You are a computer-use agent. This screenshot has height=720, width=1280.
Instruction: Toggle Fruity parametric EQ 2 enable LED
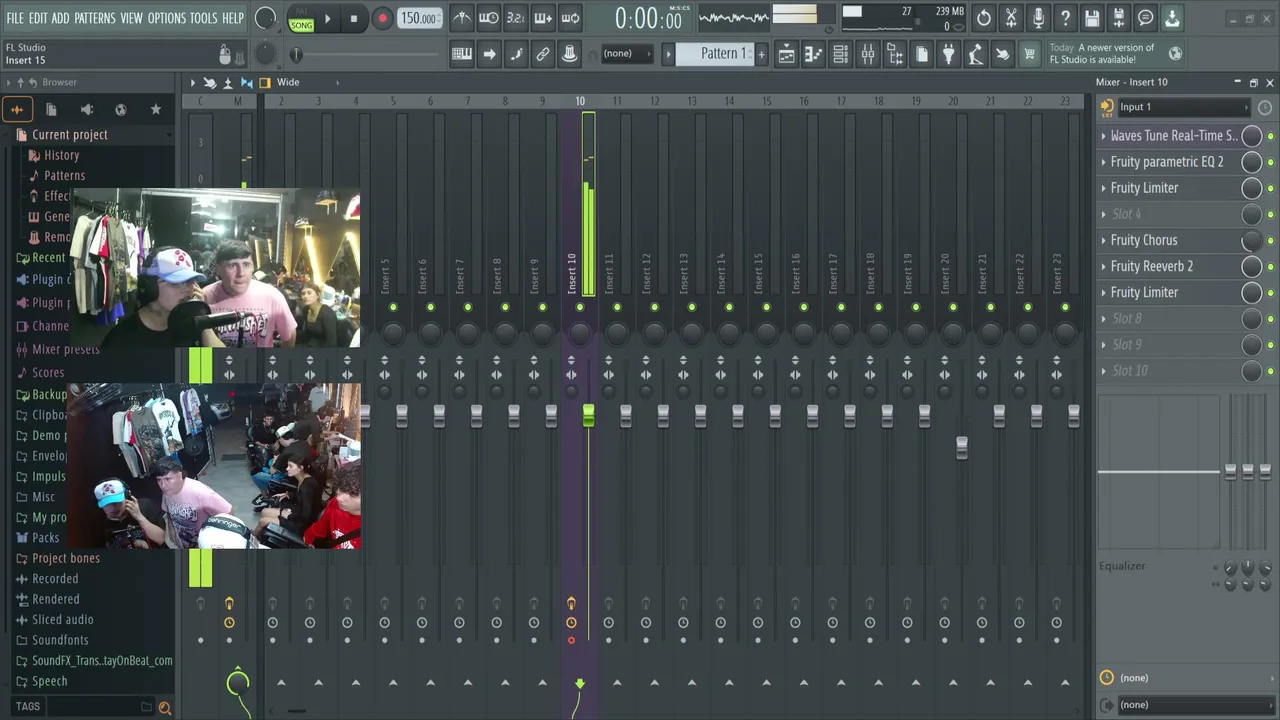(x=1271, y=162)
